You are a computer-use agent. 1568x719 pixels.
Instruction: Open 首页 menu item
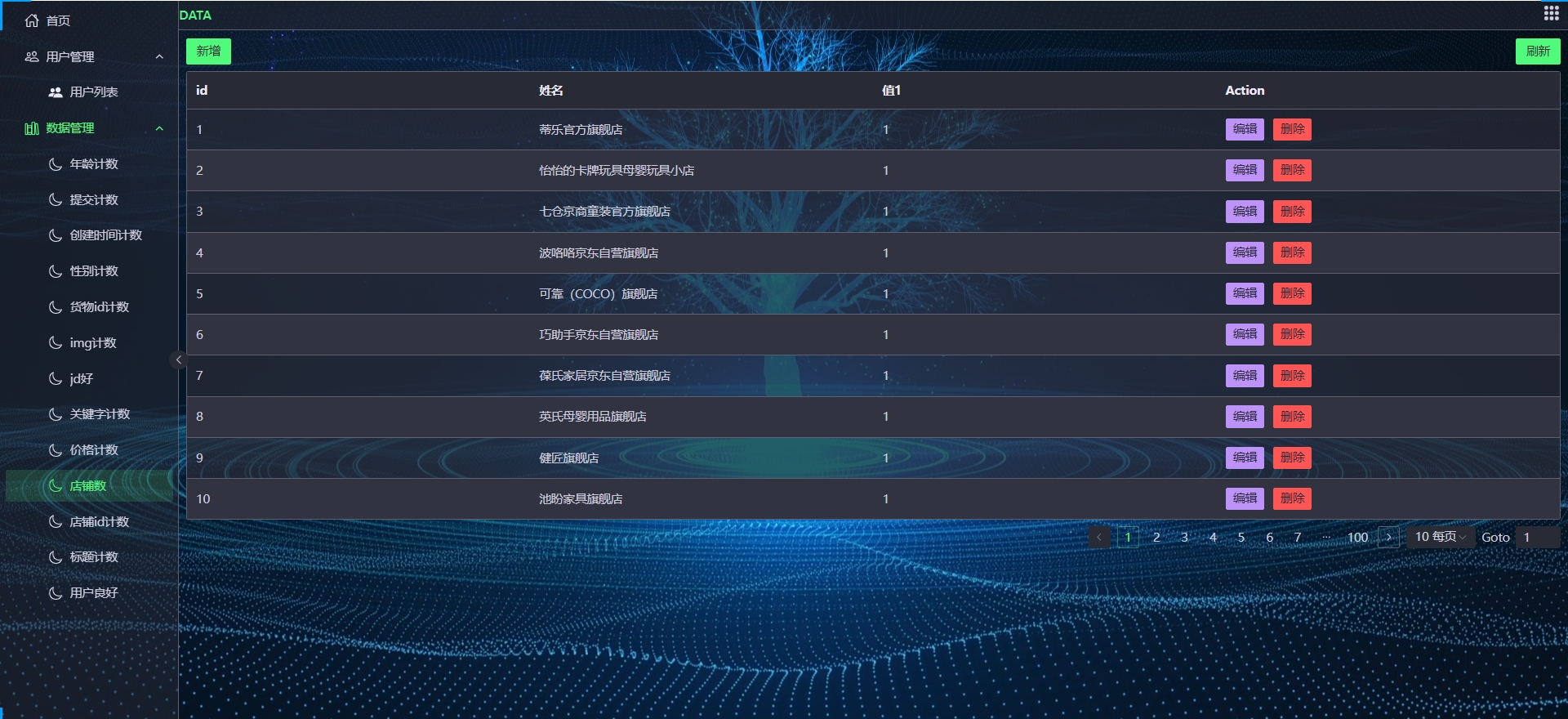tap(88, 20)
